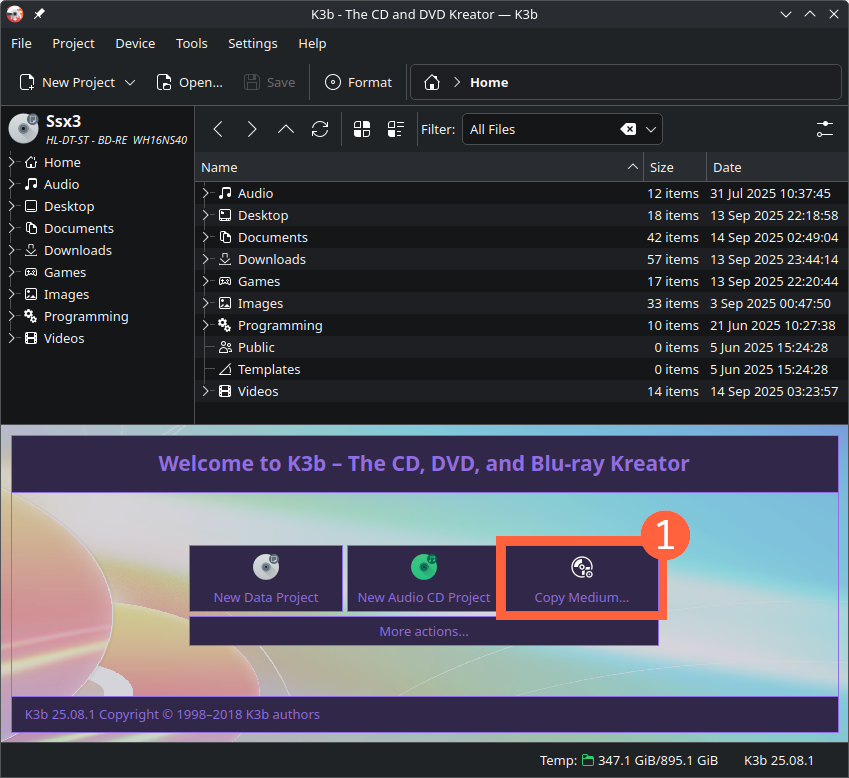Screen dimensions: 849x778
Task: Open the Tools menu
Action: pyautogui.click(x=191, y=43)
